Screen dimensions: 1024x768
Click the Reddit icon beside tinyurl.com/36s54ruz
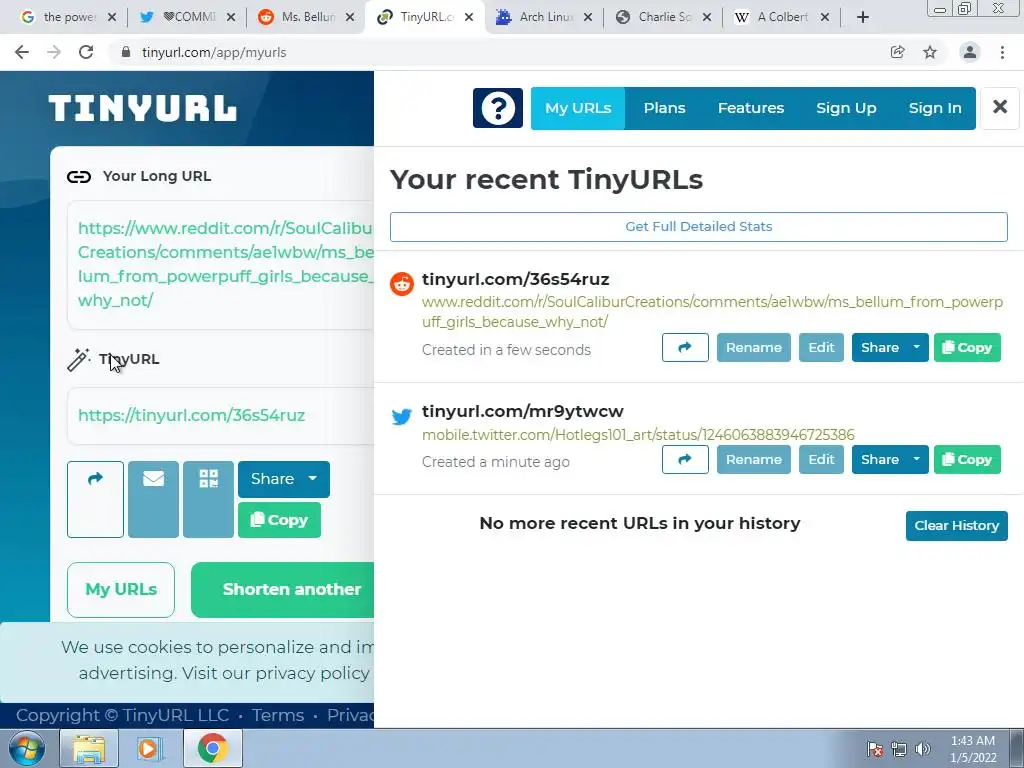(x=402, y=283)
